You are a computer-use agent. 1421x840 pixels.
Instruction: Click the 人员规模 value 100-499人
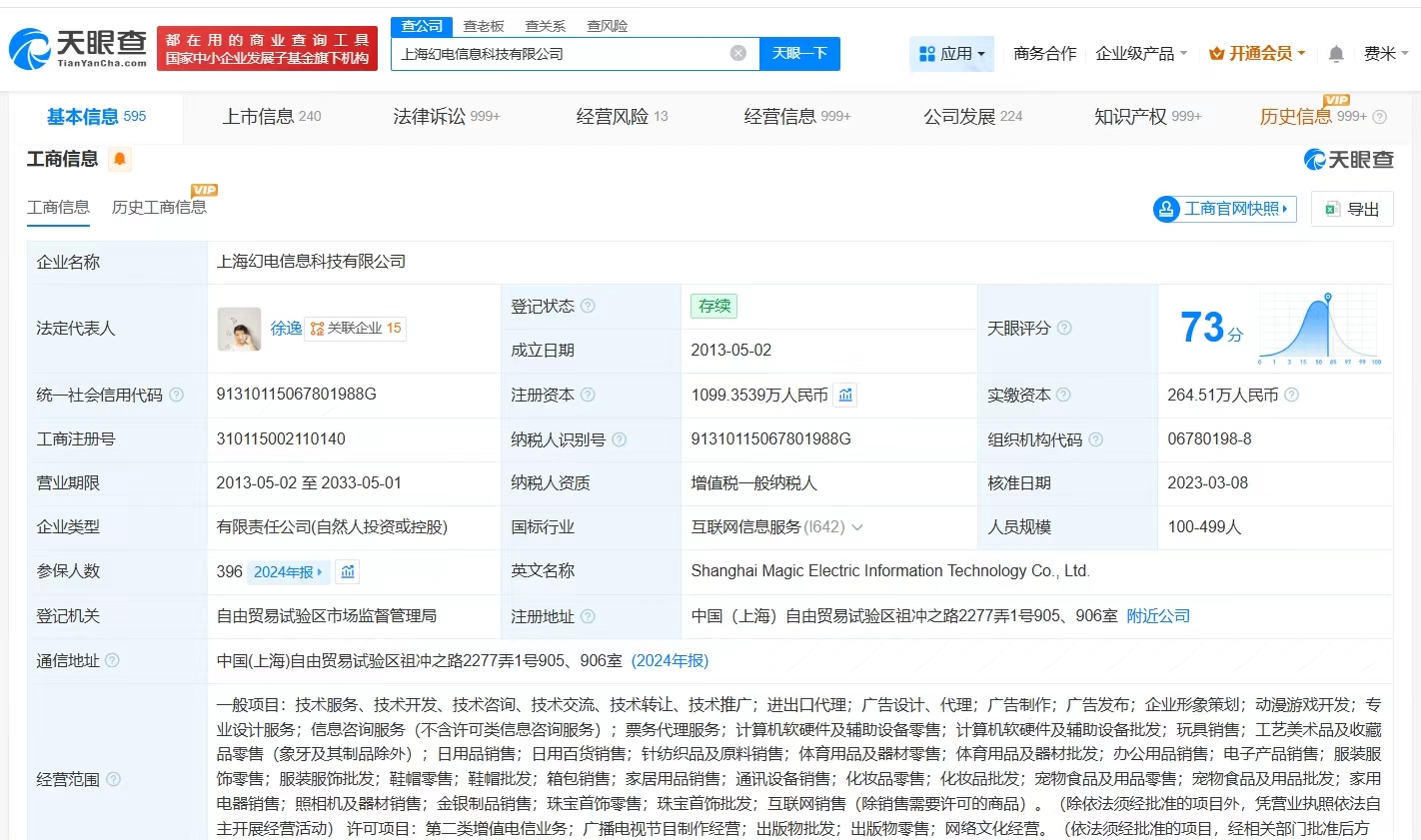click(x=1204, y=527)
